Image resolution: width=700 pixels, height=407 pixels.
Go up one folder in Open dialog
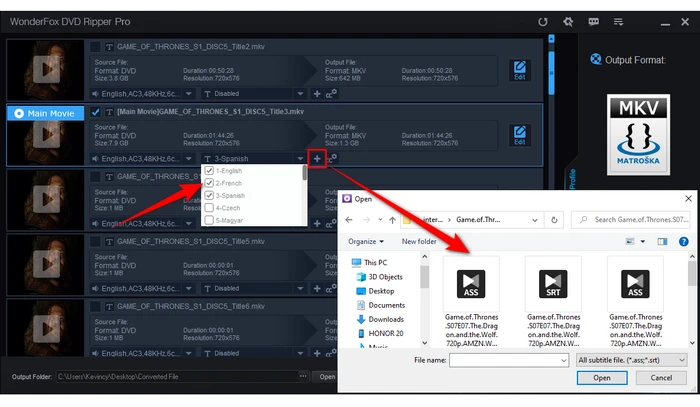coord(392,220)
